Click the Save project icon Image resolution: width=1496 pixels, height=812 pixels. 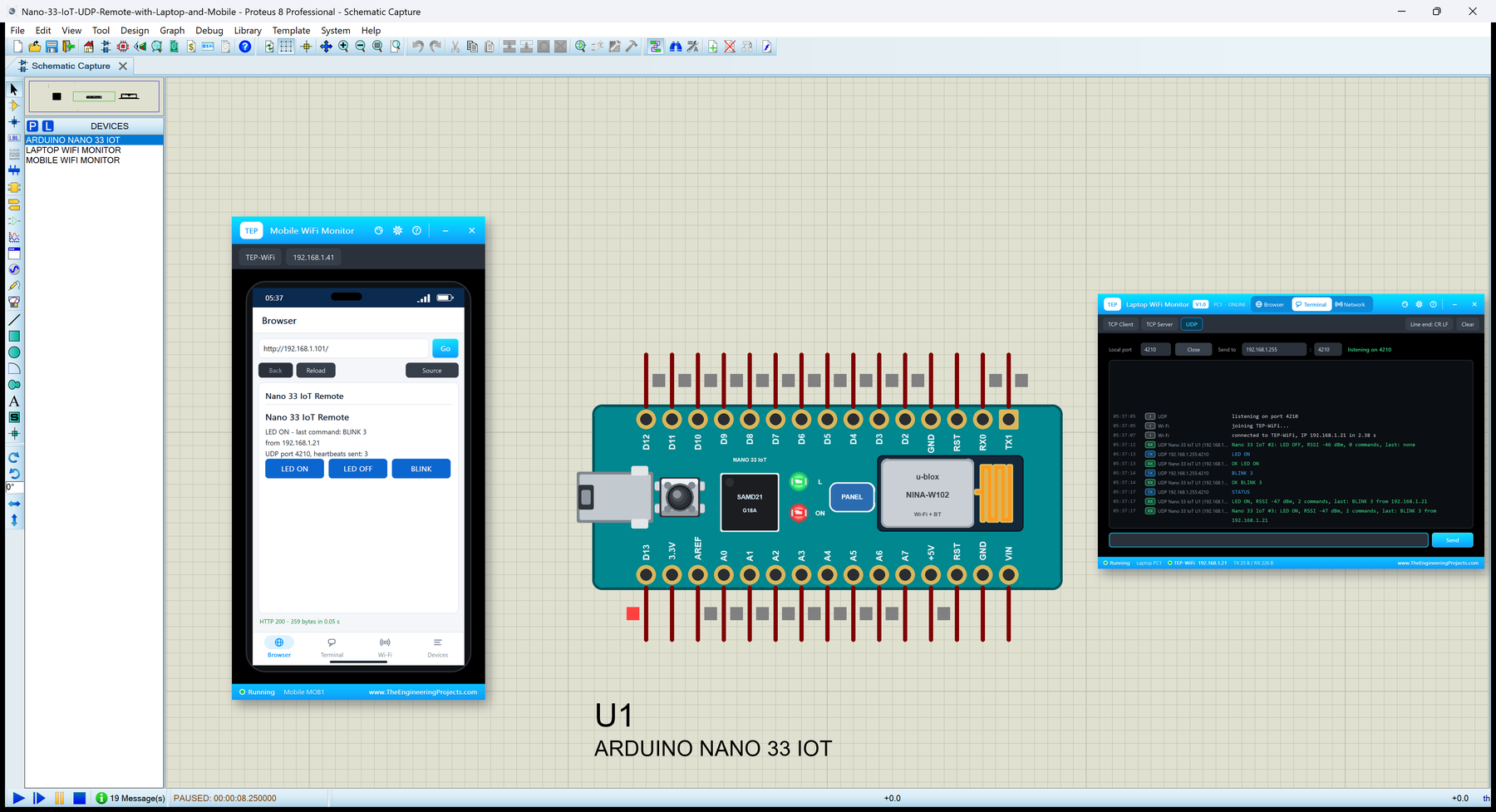coord(52,47)
